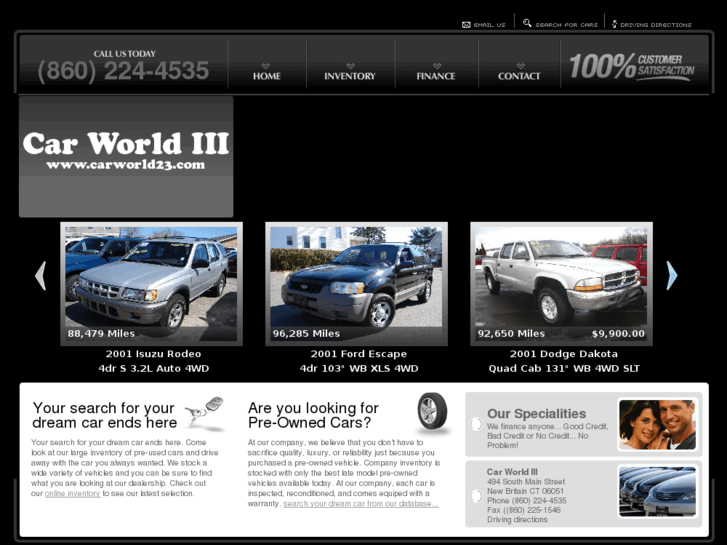Click Quad Cab 131" WB 4WD SLT description

point(564,368)
